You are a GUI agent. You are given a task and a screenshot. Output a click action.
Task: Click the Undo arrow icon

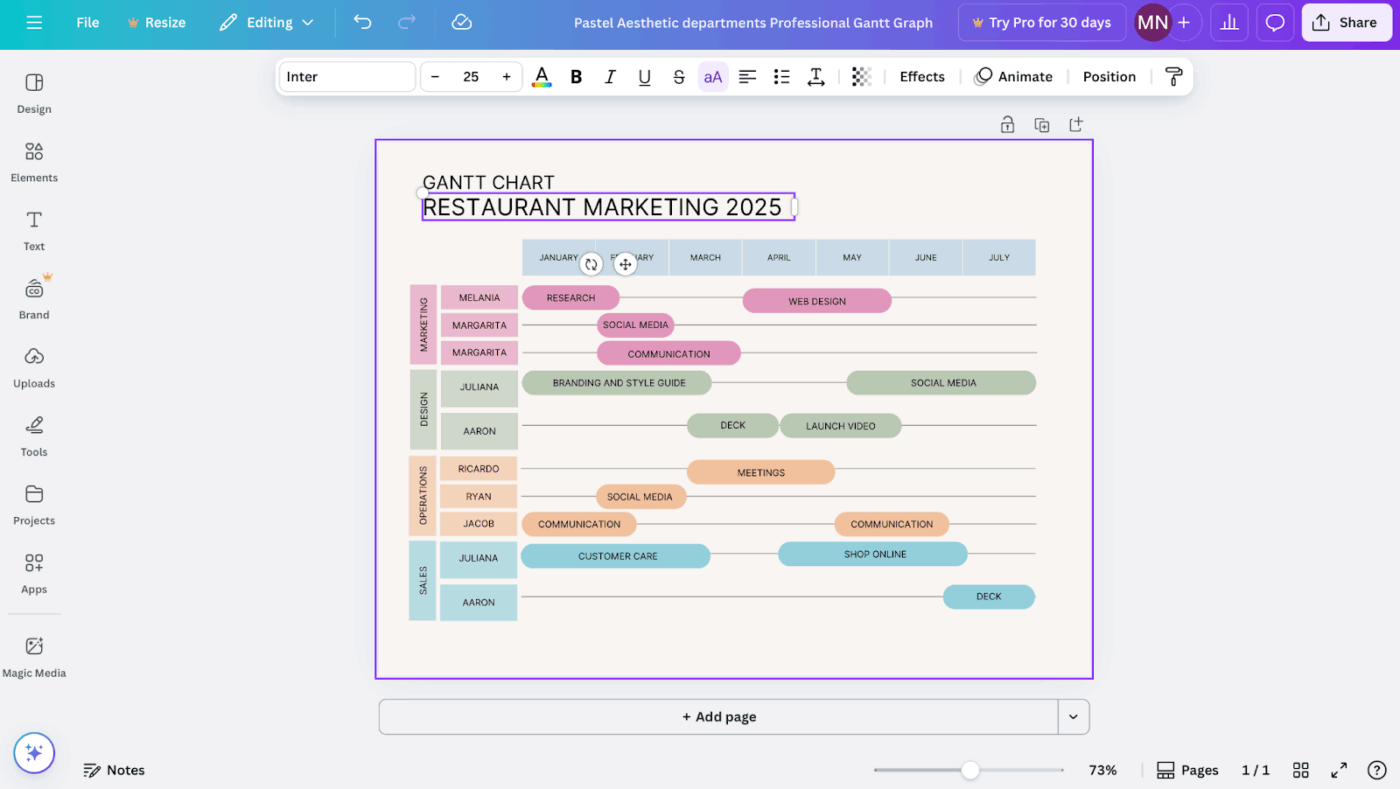[362, 22]
